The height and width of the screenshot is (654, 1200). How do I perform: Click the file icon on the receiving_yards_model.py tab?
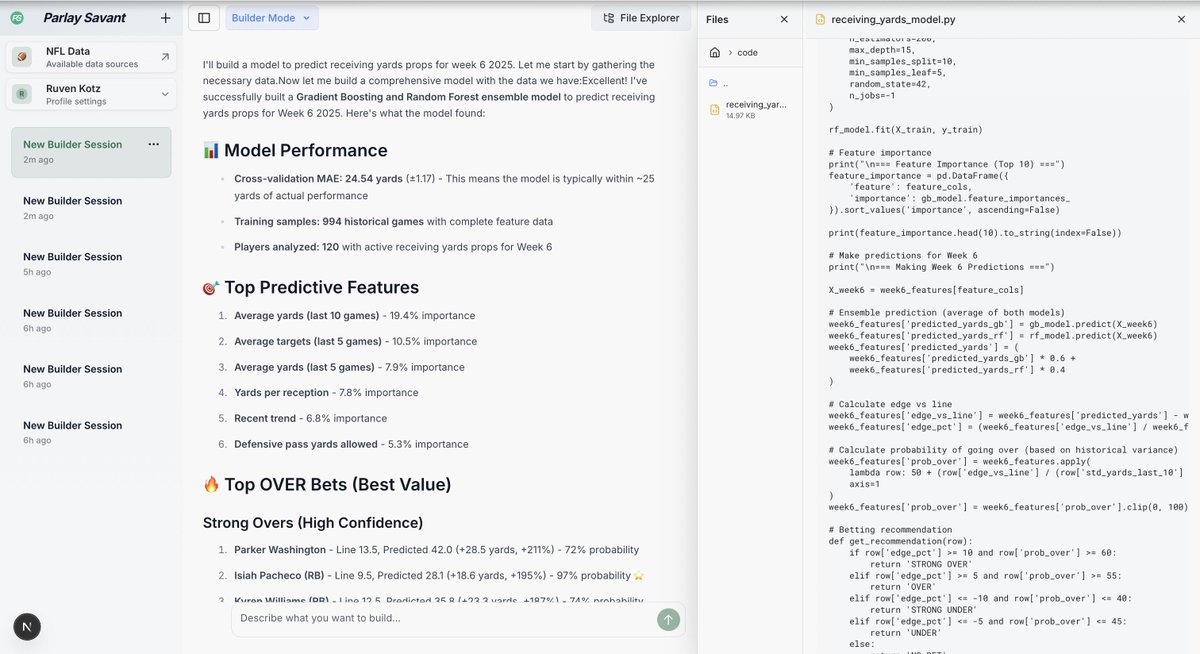pos(820,19)
